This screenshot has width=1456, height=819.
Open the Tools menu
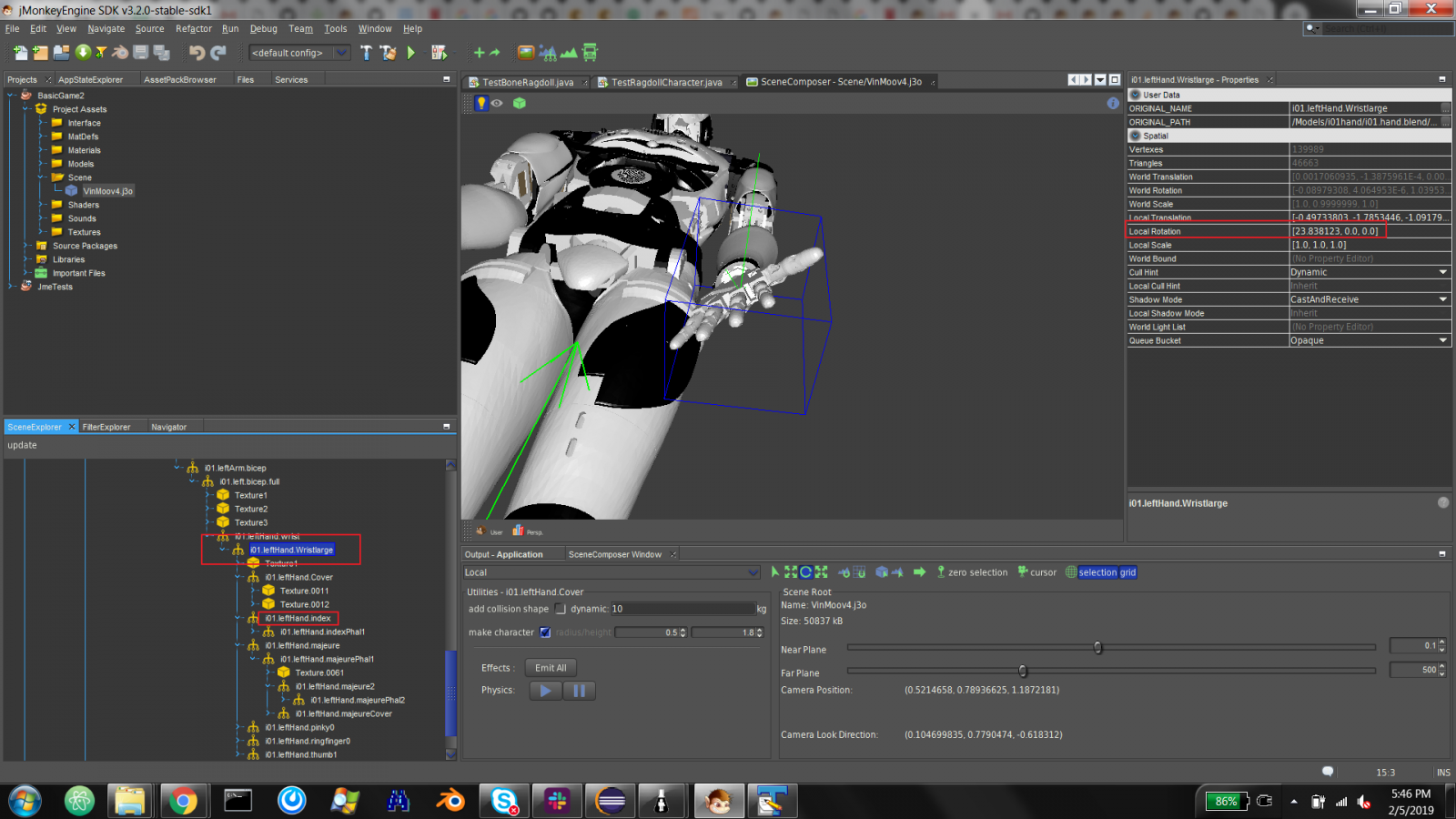(336, 29)
